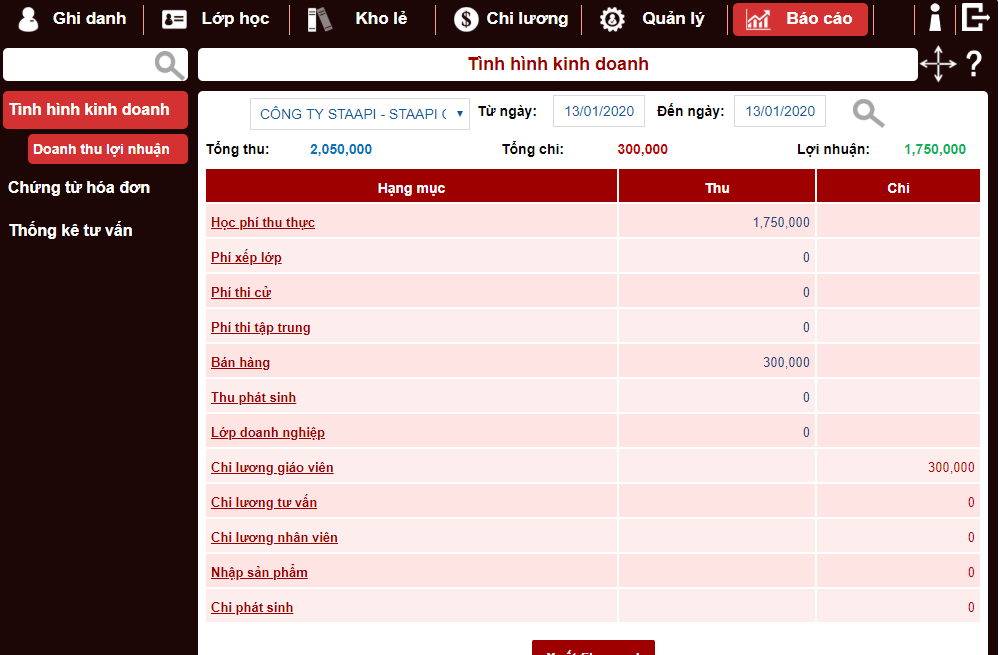Select Thống kê tư vấn in sidebar
The image size is (999, 655).
pos(71,231)
